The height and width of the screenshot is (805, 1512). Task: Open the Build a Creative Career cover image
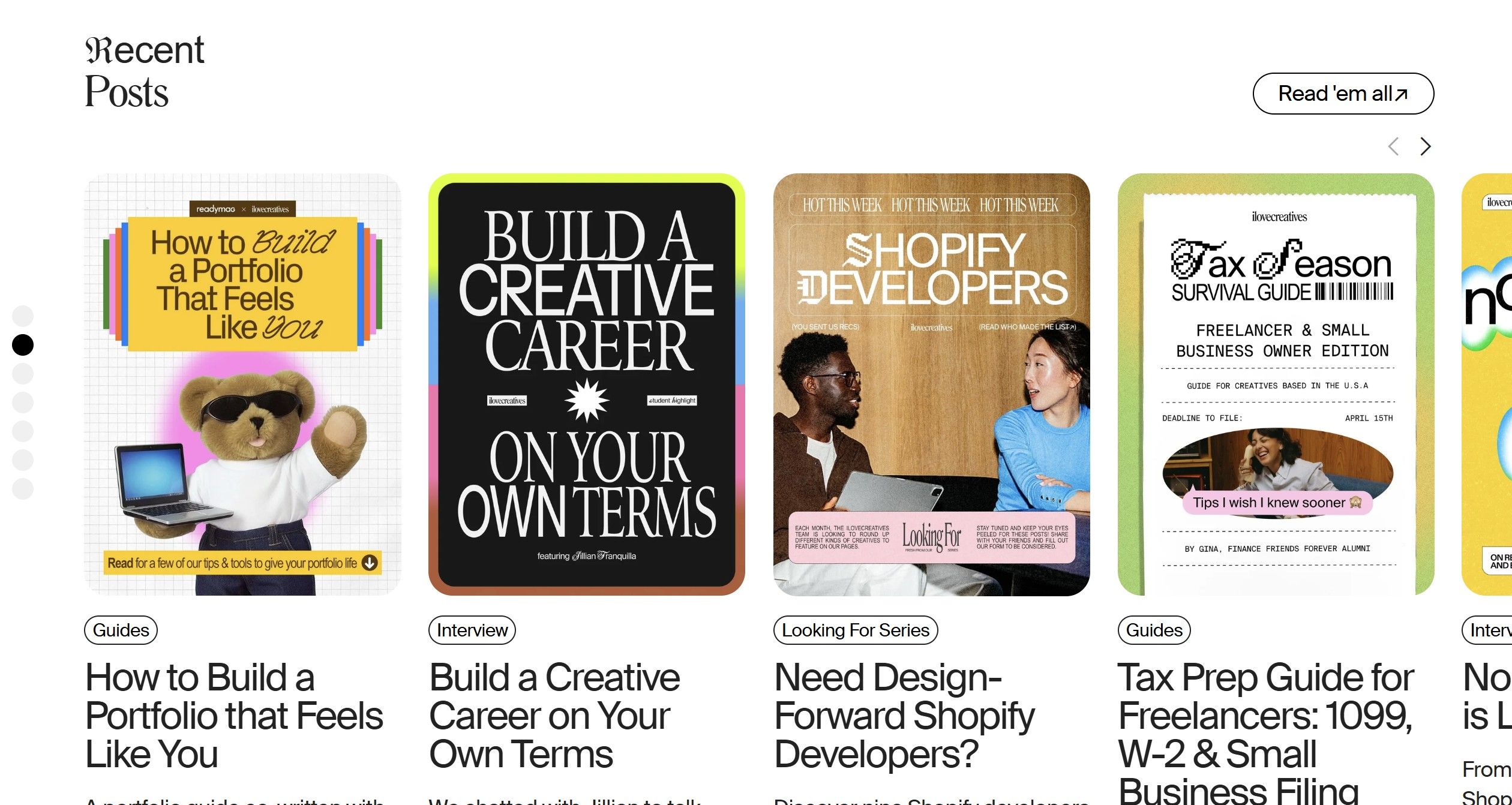pyautogui.click(x=587, y=385)
